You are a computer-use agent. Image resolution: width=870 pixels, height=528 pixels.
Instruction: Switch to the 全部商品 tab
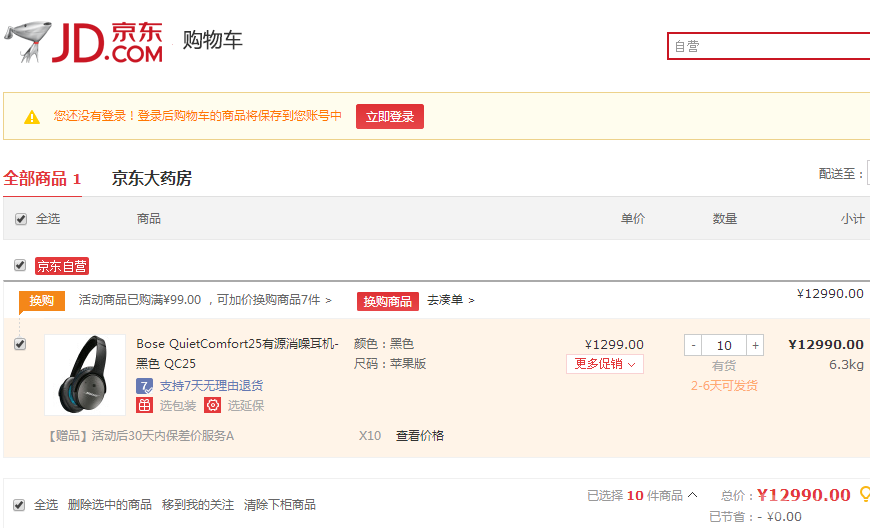click(x=42, y=179)
